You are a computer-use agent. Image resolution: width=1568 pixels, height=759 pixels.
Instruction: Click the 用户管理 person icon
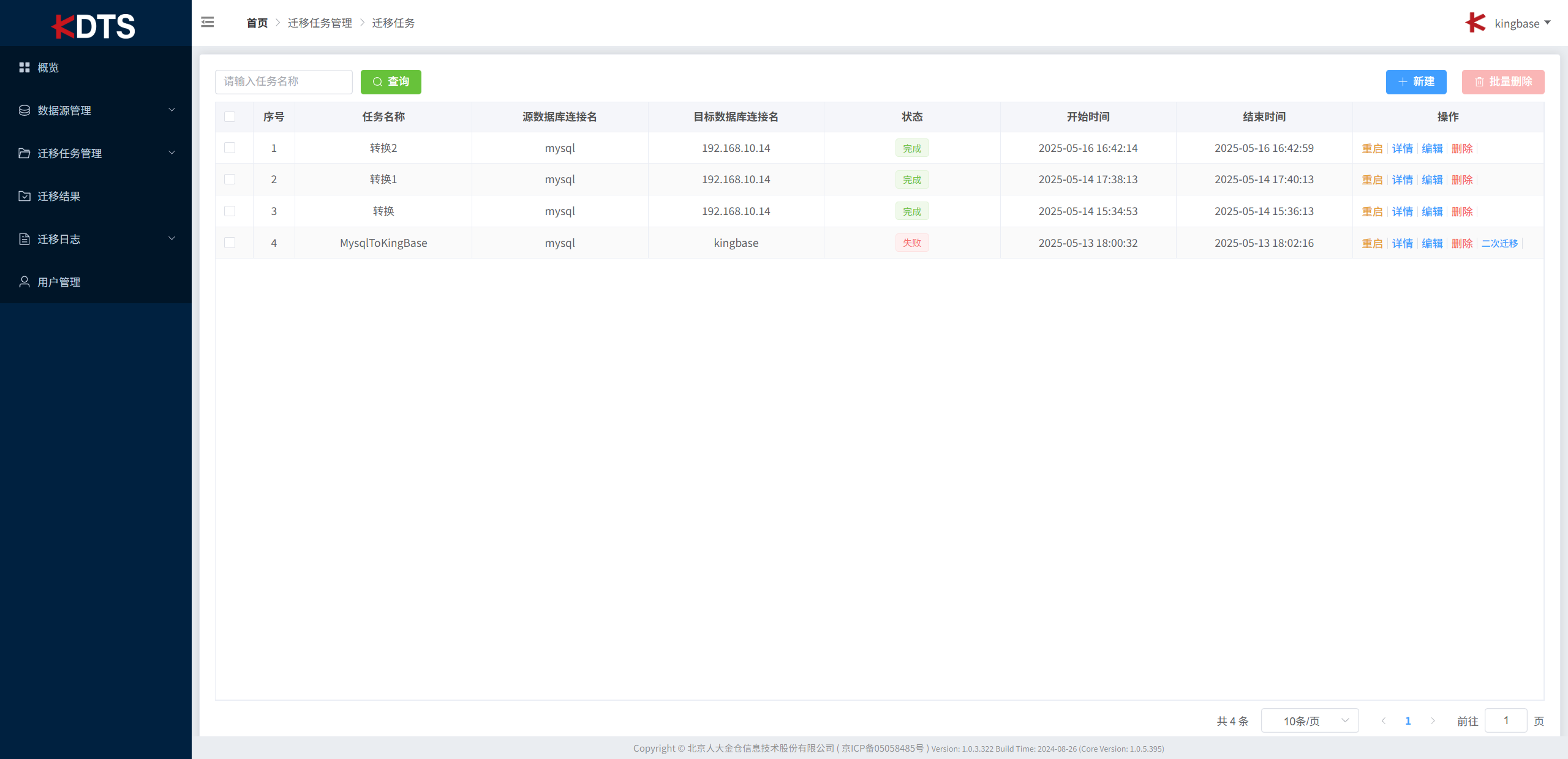(24, 282)
